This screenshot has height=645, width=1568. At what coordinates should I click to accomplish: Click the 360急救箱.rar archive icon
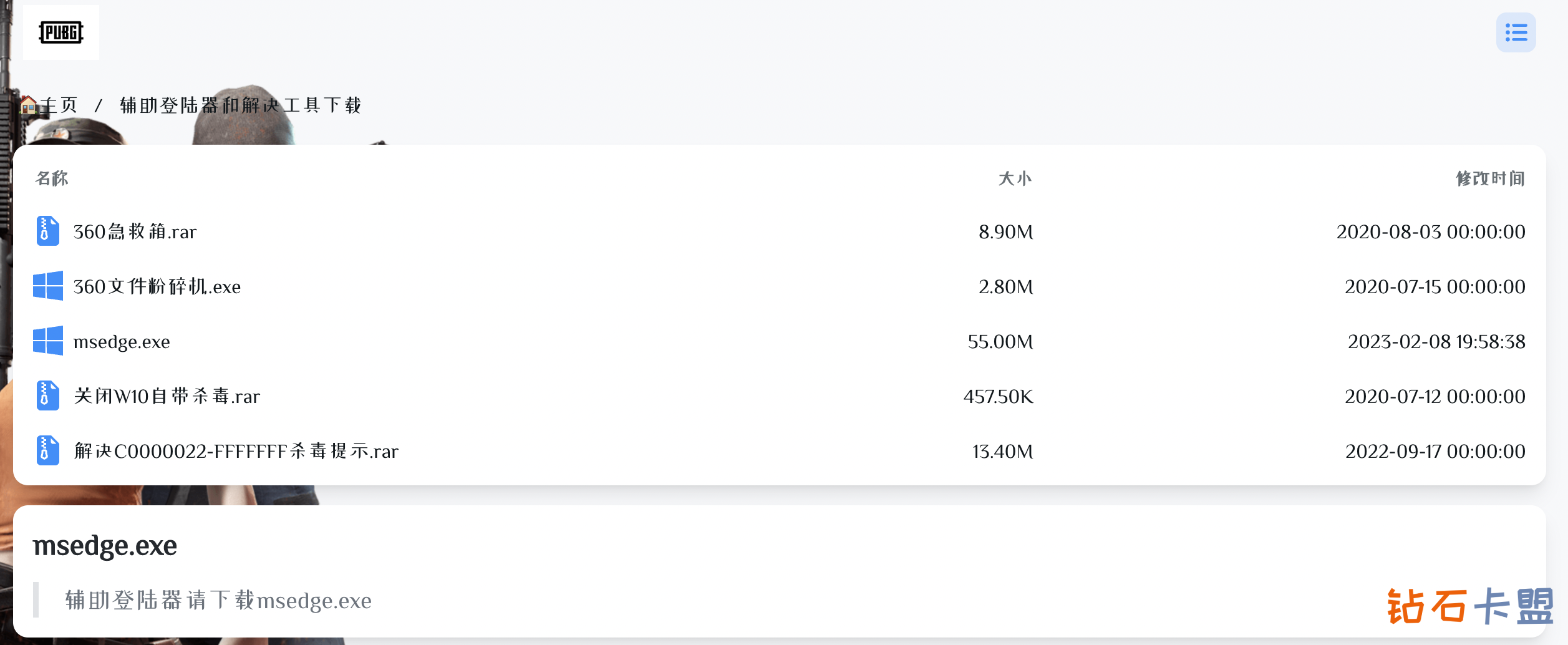point(47,231)
